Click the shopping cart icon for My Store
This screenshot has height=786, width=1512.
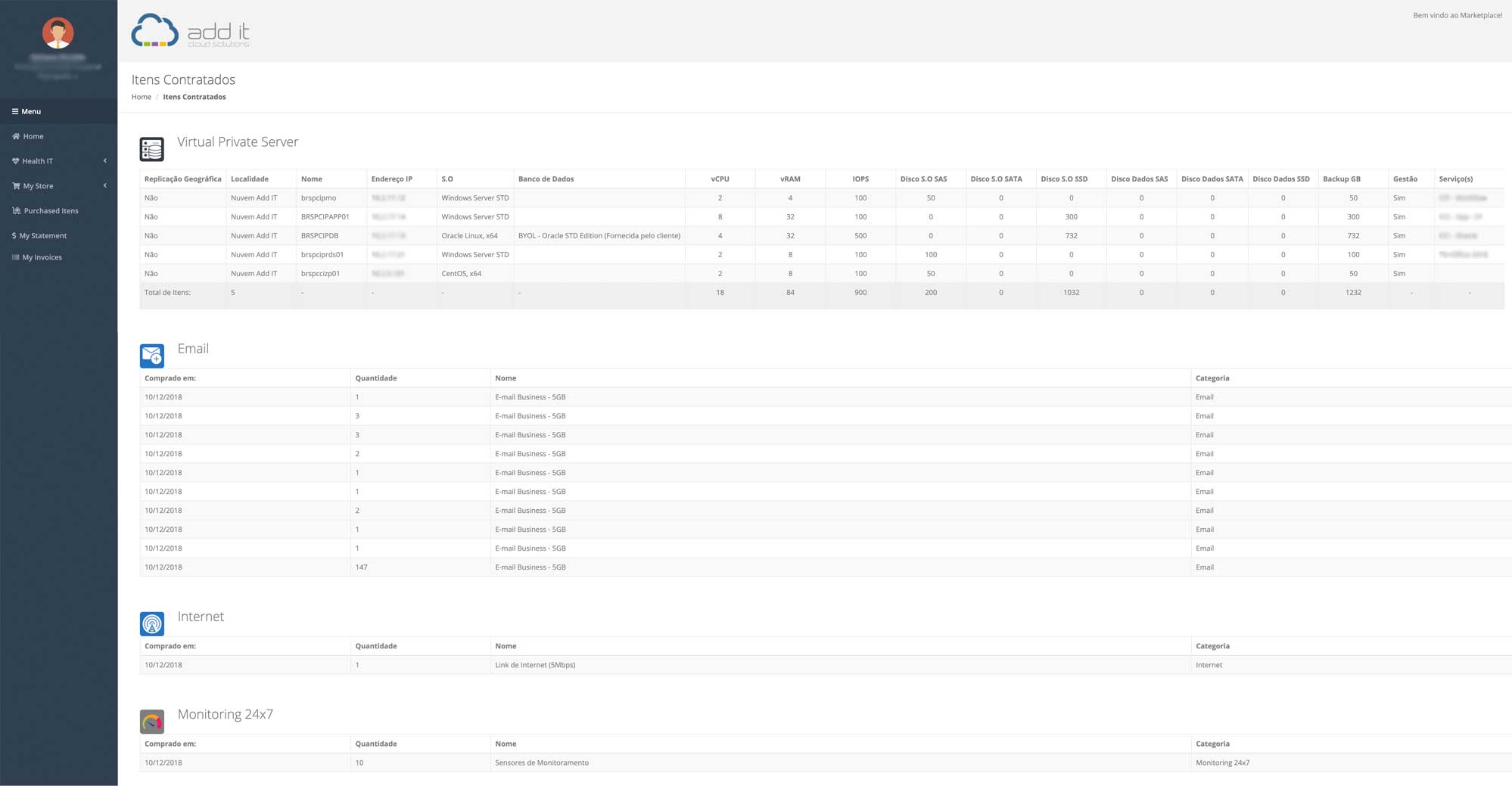[16, 185]
